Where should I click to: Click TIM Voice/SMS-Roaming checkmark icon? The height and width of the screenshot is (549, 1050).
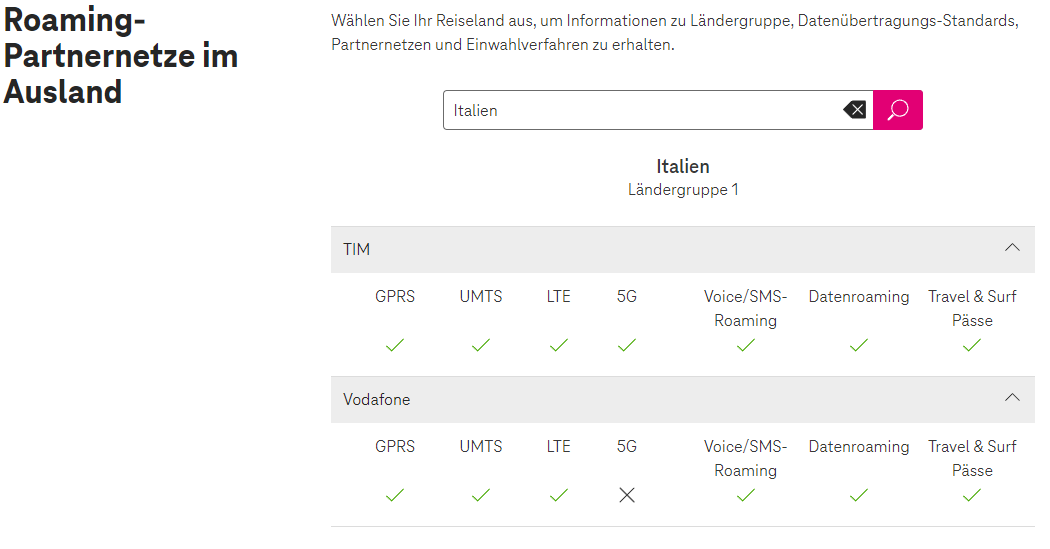point(745,345)
